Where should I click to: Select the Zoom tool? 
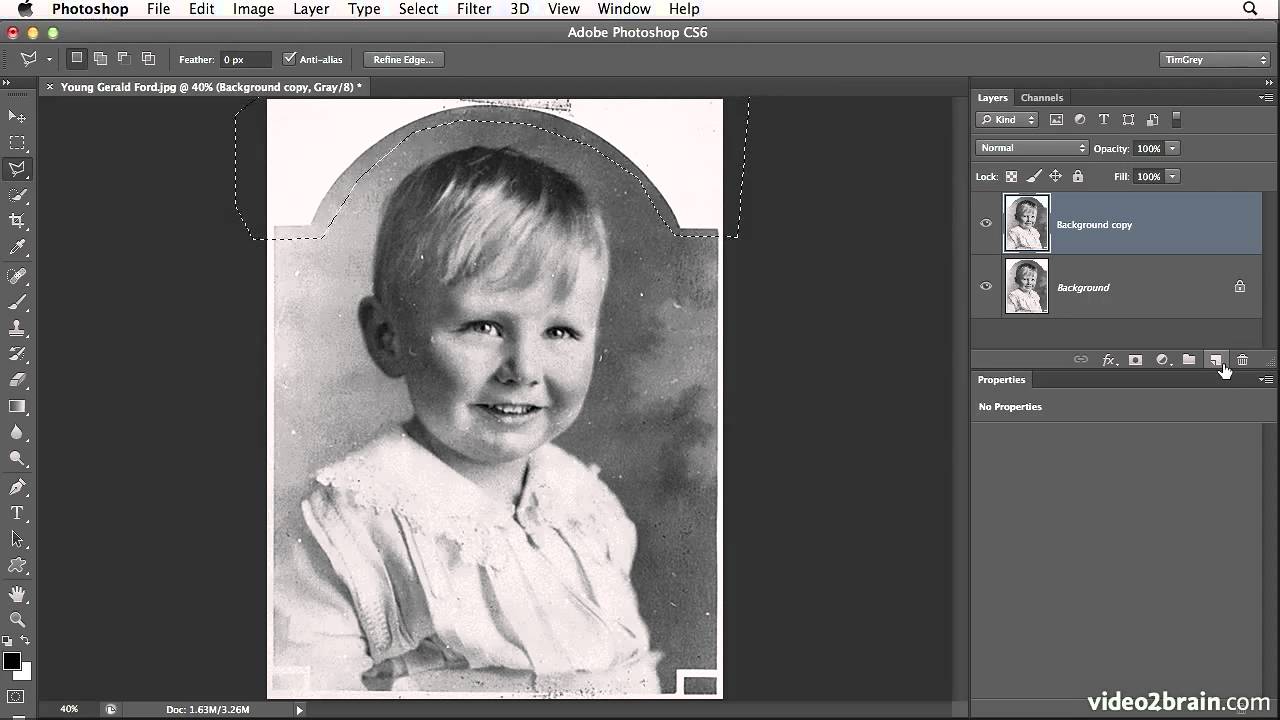17,620
